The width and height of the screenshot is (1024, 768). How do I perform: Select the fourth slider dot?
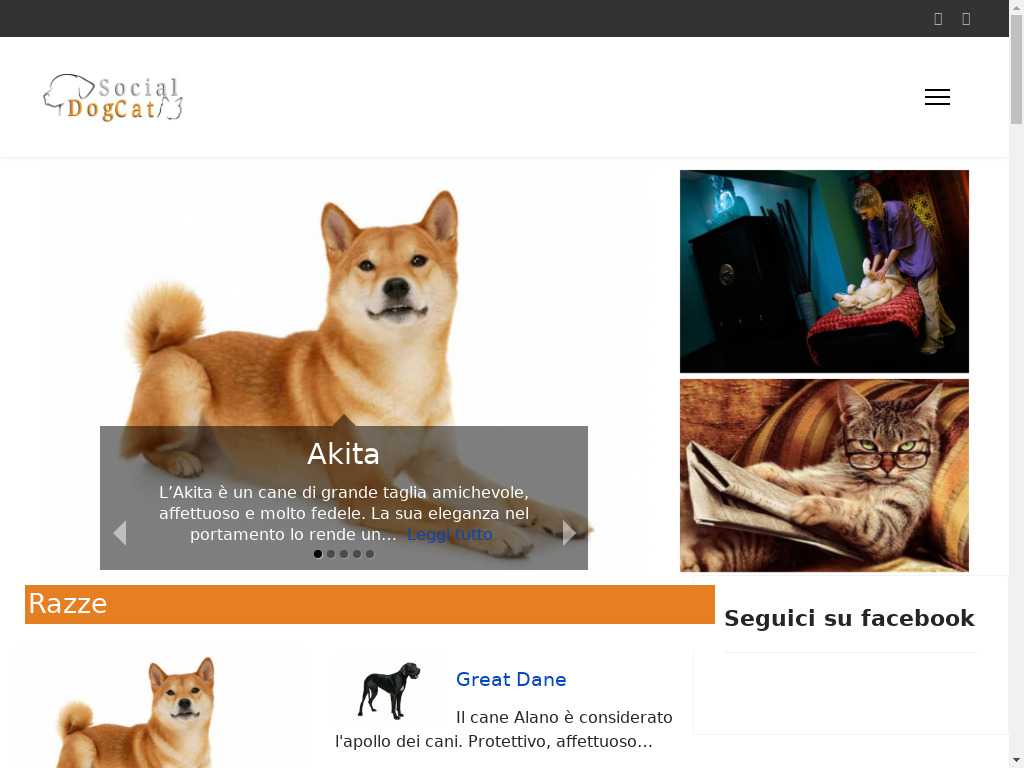coord(357,554)
